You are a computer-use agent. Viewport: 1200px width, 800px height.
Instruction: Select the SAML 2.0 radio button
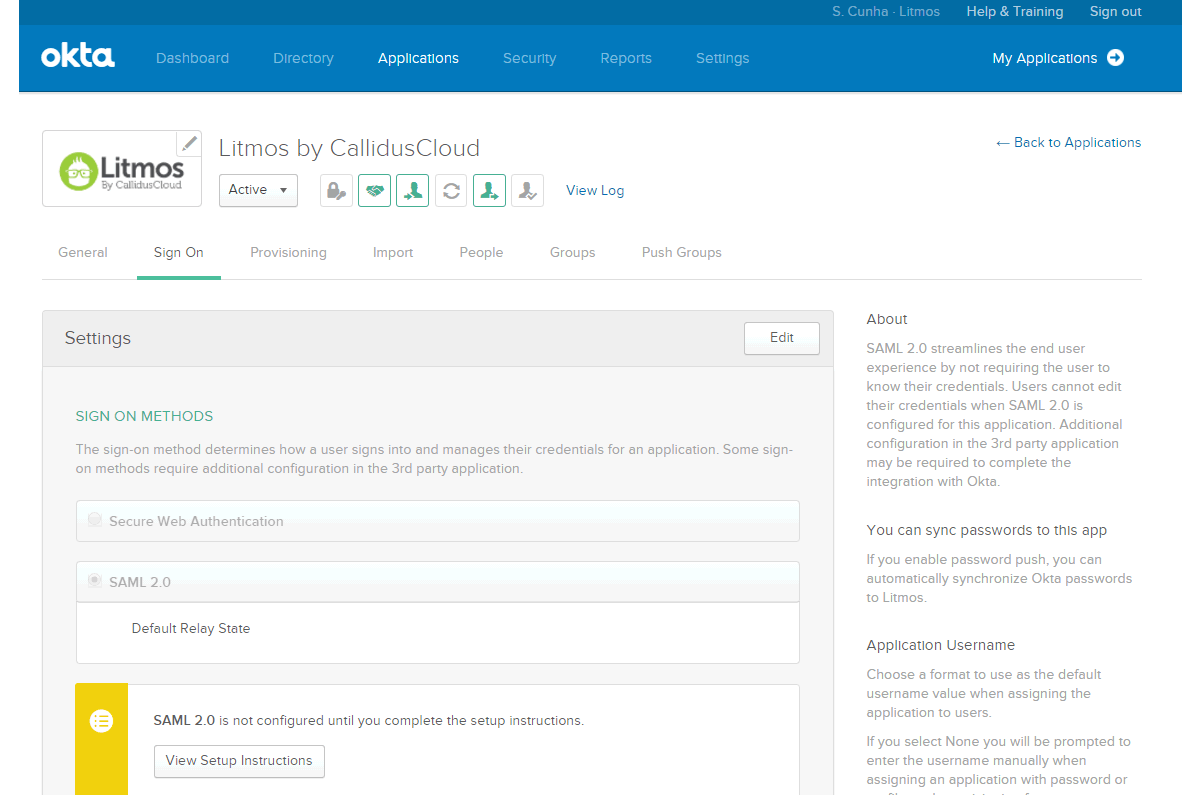tap(94, 580)
